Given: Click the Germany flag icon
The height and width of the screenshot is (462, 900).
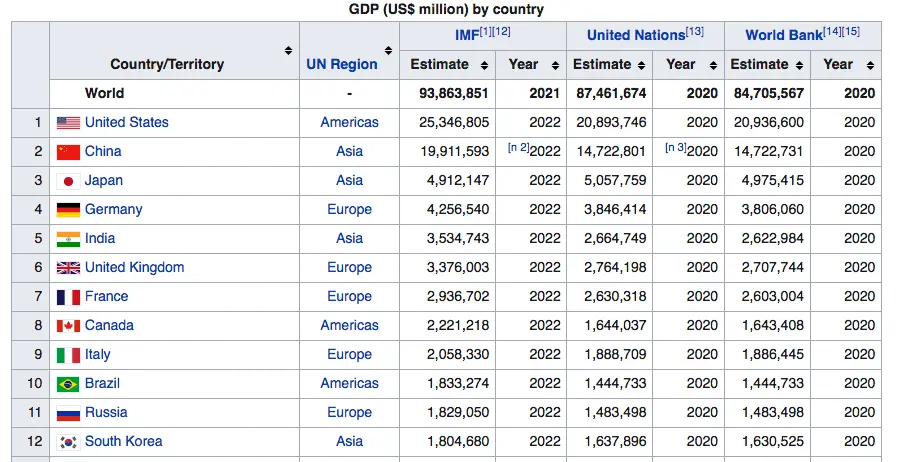Looking at the screenshot, I should pyautogui.click(x=68, y=210).
